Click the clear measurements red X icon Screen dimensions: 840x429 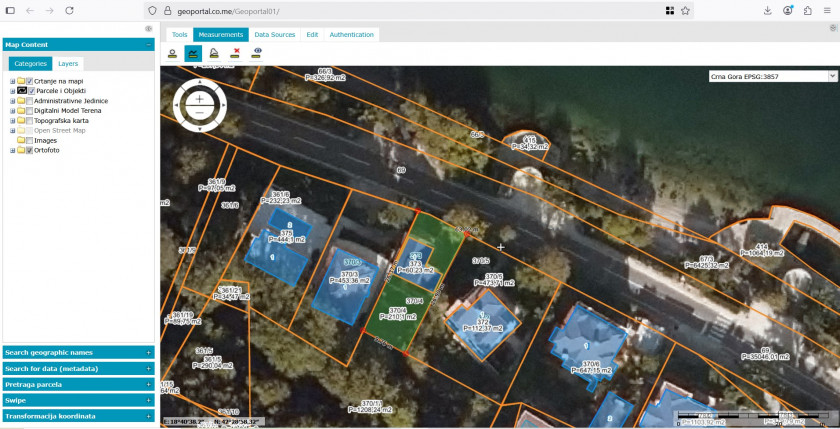click(x=236, y=54)
